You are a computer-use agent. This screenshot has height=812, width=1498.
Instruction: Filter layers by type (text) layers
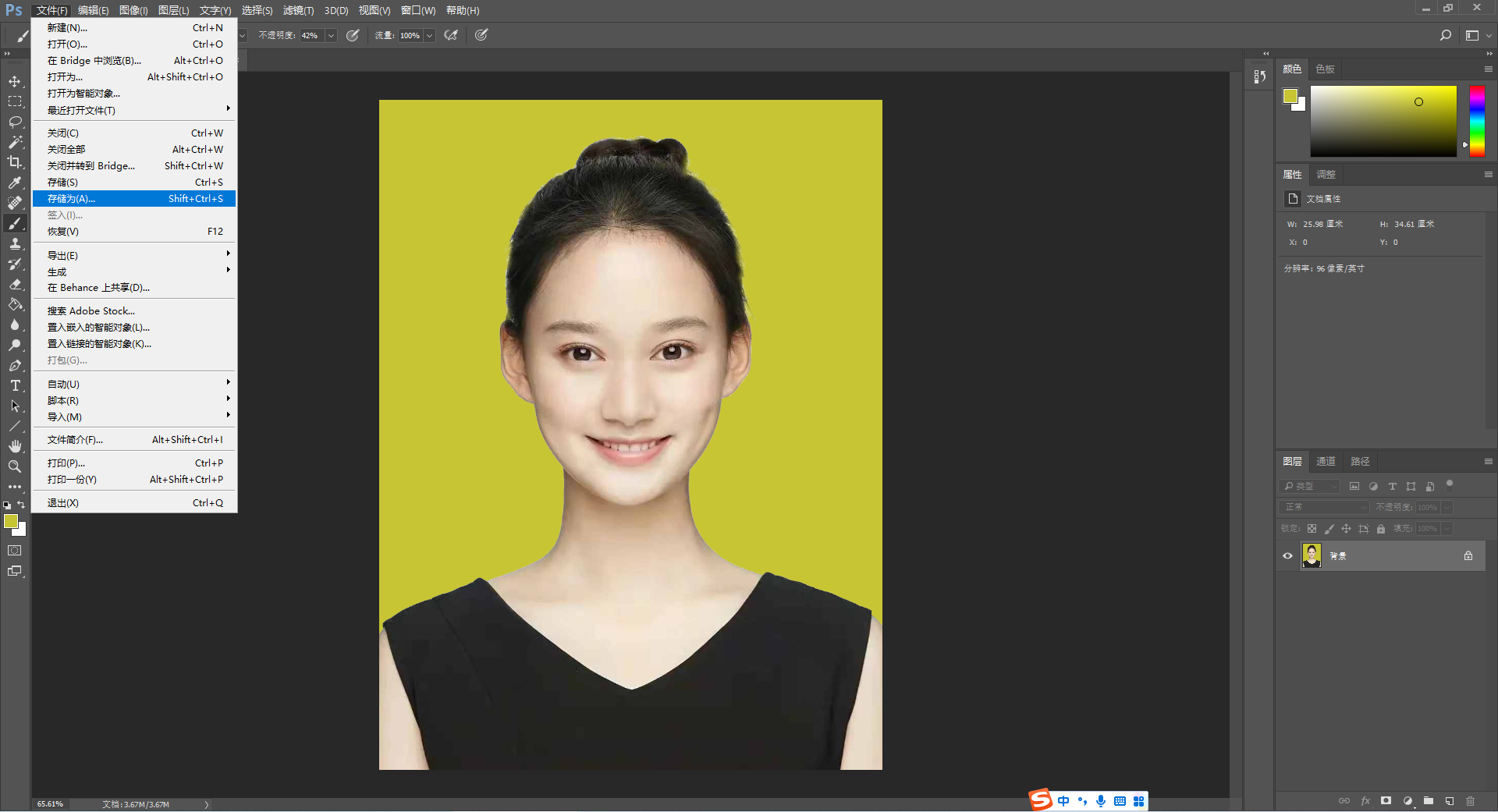click(x=1392, y=486)
